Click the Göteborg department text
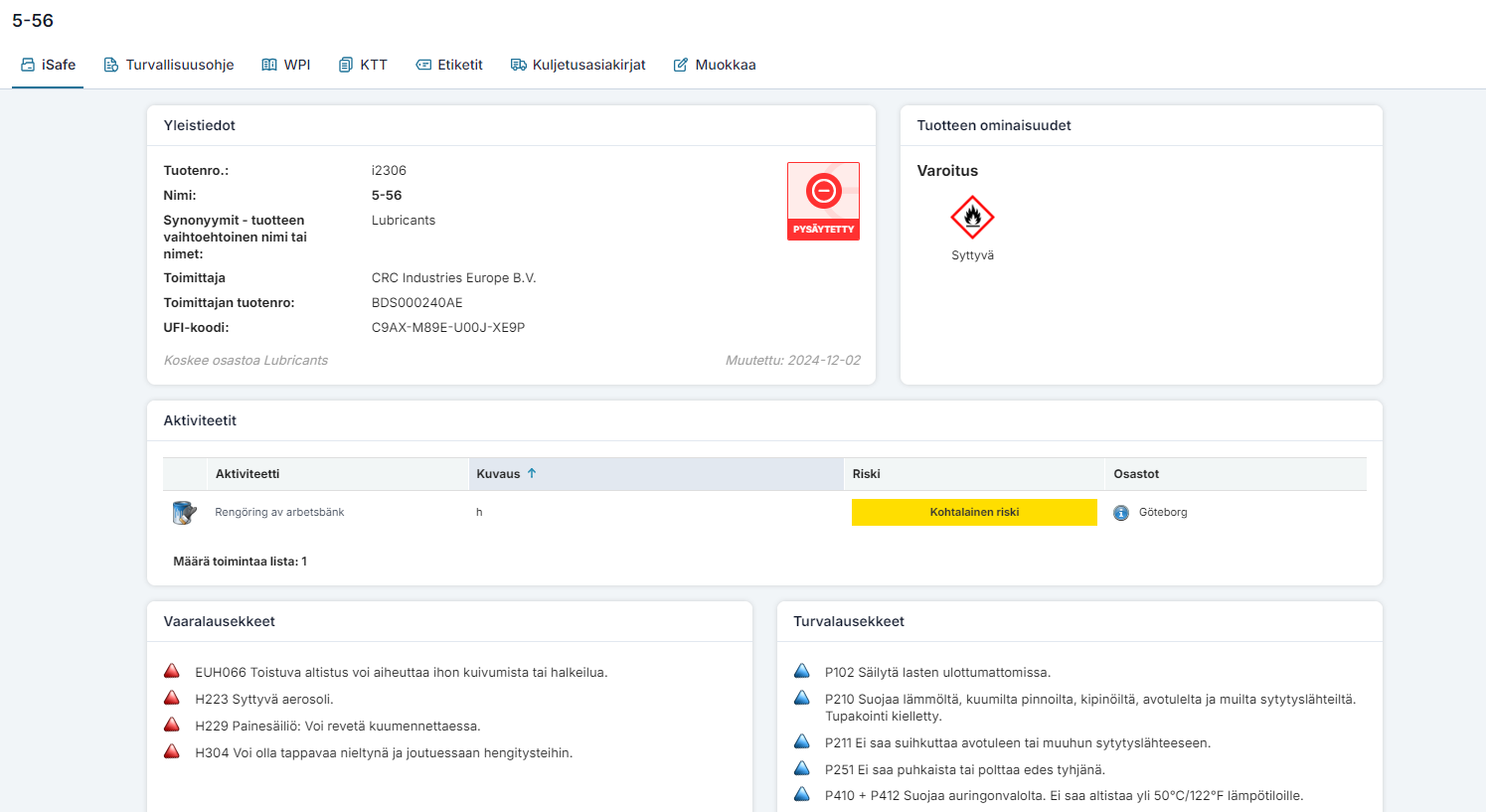The image size is (1486, 812). (x=1163, y=512)
